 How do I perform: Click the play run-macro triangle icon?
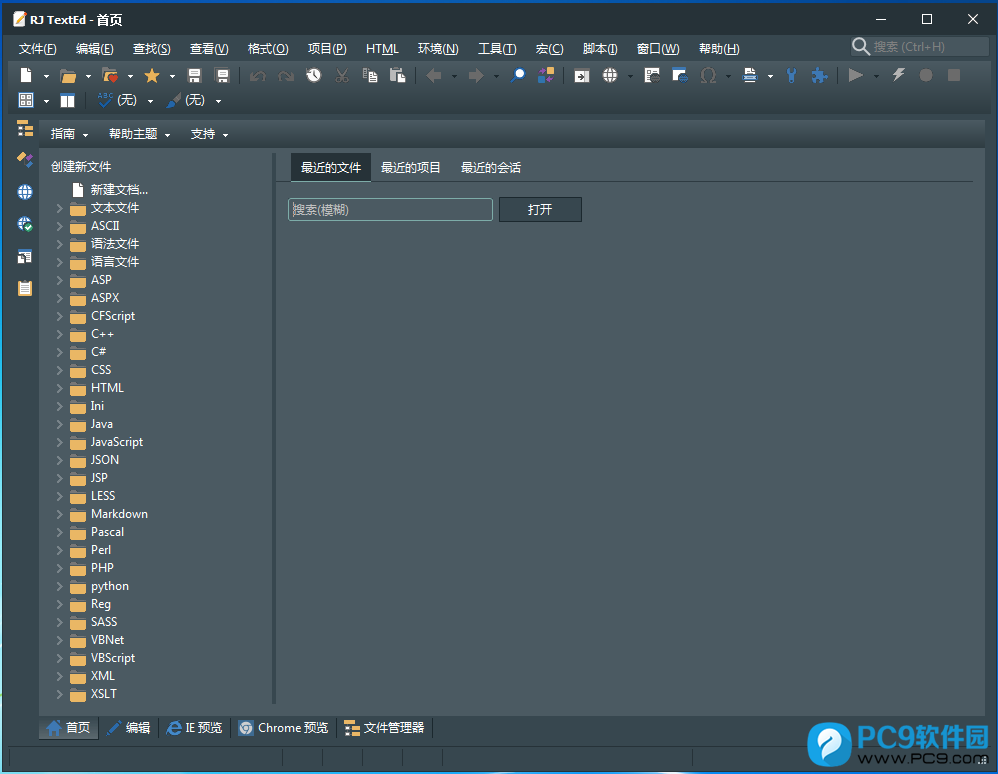pos(855,75)
